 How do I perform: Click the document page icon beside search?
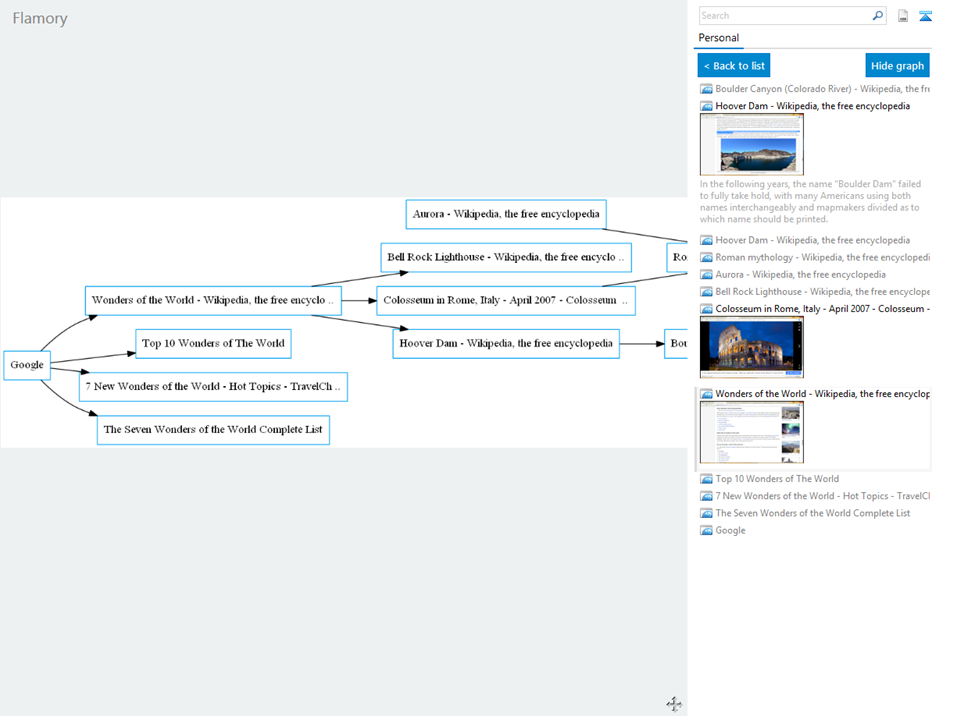[x=903, y=16]
